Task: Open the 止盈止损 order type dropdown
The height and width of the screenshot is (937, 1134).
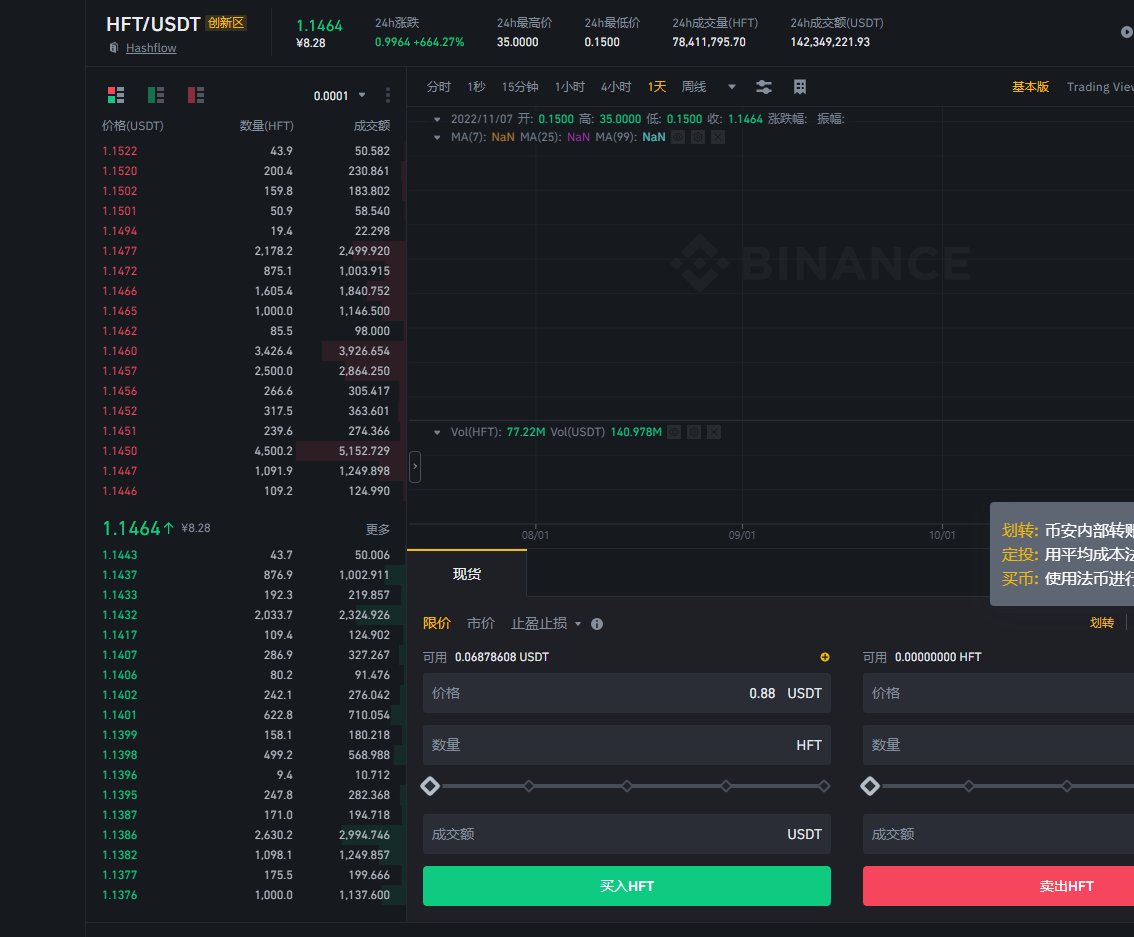Action: tap(546, 623)
